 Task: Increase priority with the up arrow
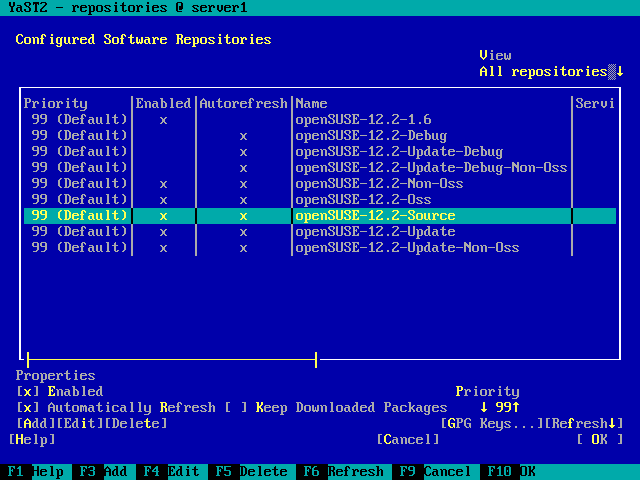click(516, 407)
